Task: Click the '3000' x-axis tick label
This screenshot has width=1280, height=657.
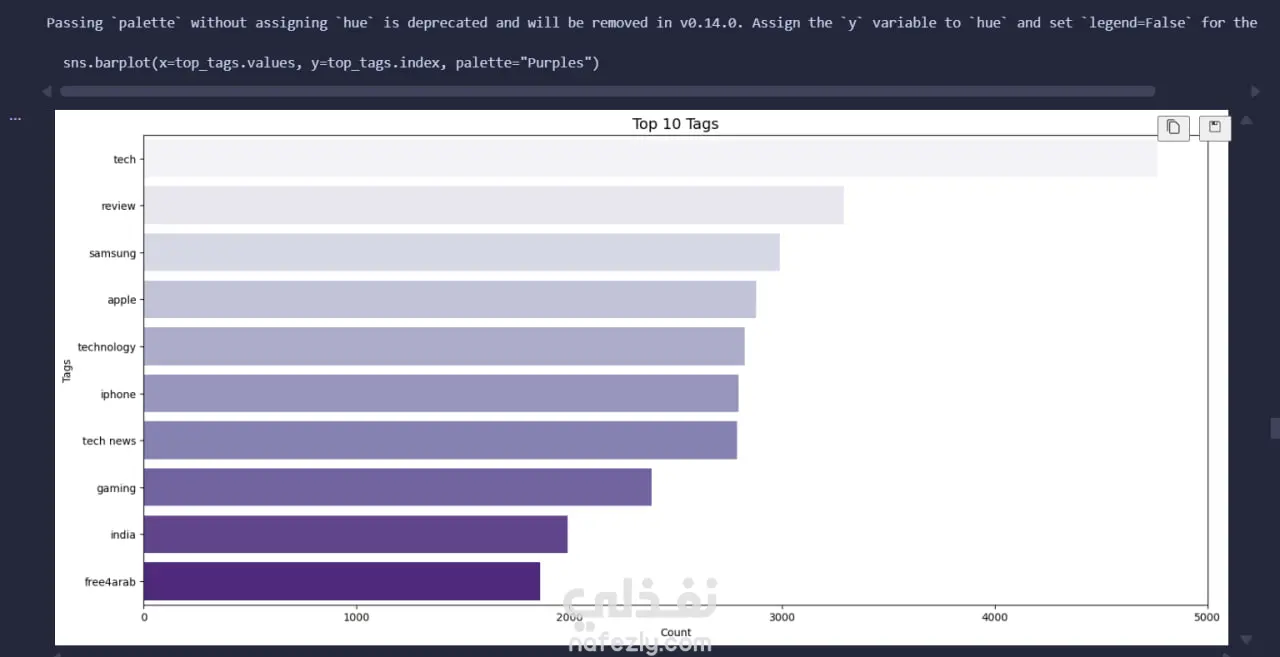Action: (782, 617)
